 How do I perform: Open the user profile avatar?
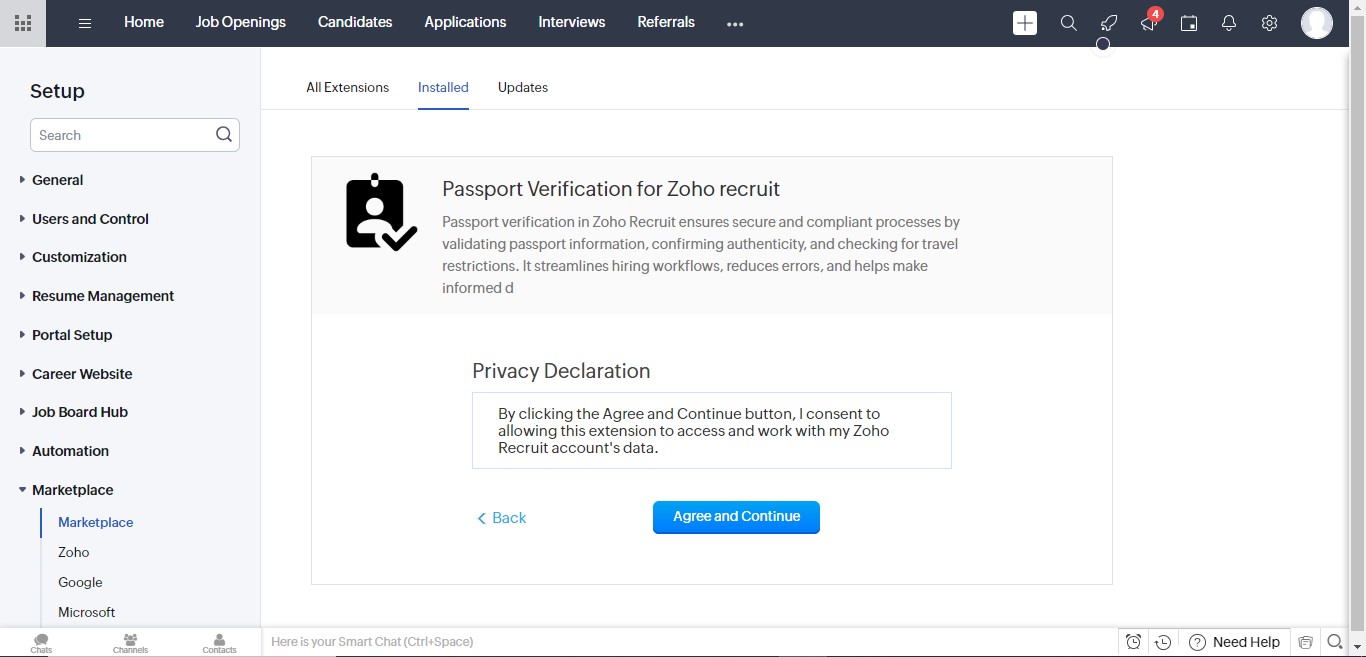click(x=1317, y=23)
